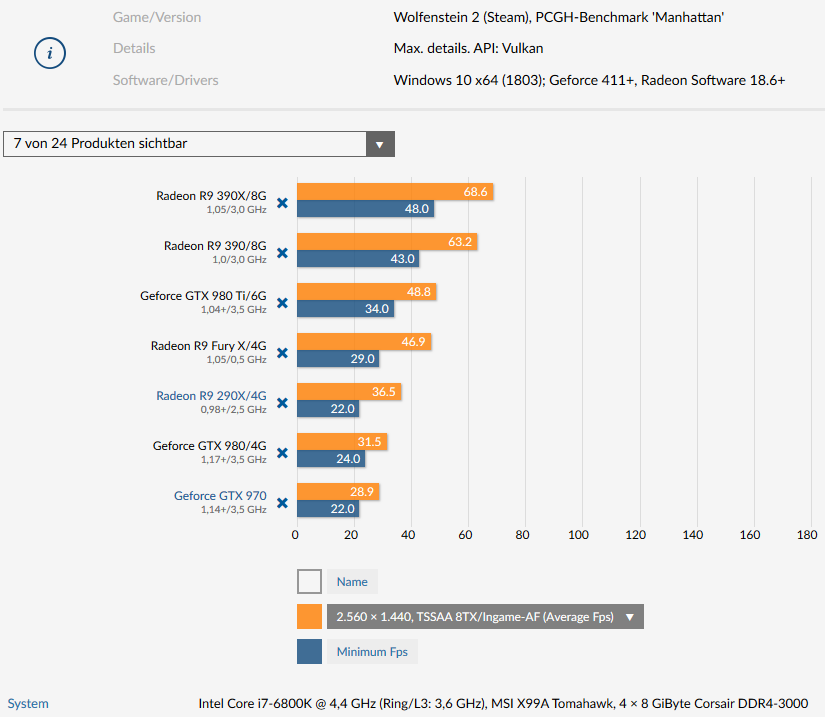Image resolution: width=825 pixels, height=717 pixels.
Task: Click the 100 axis label on the chart
Action: click(x=579, y=535)
